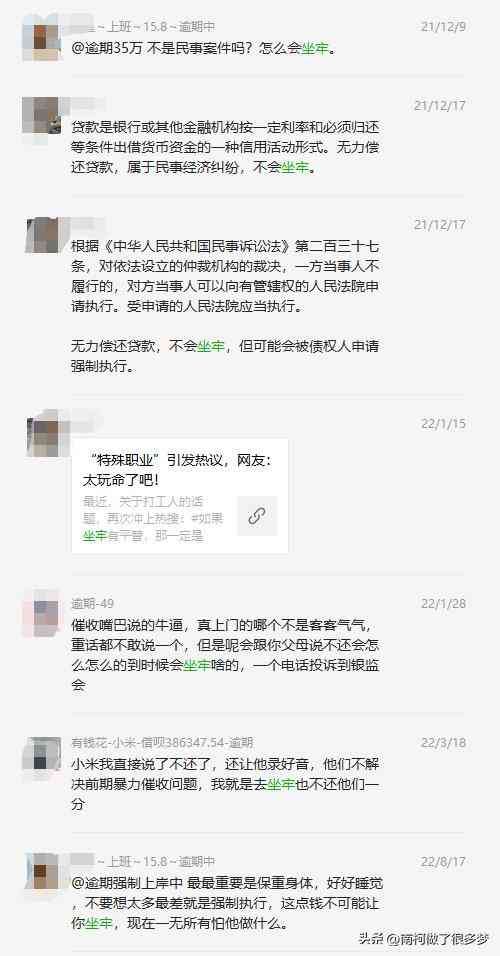This screenshot has height=956, width=500.
Task: Click the avatar of user 逾期-49
Action: [41, 613]
